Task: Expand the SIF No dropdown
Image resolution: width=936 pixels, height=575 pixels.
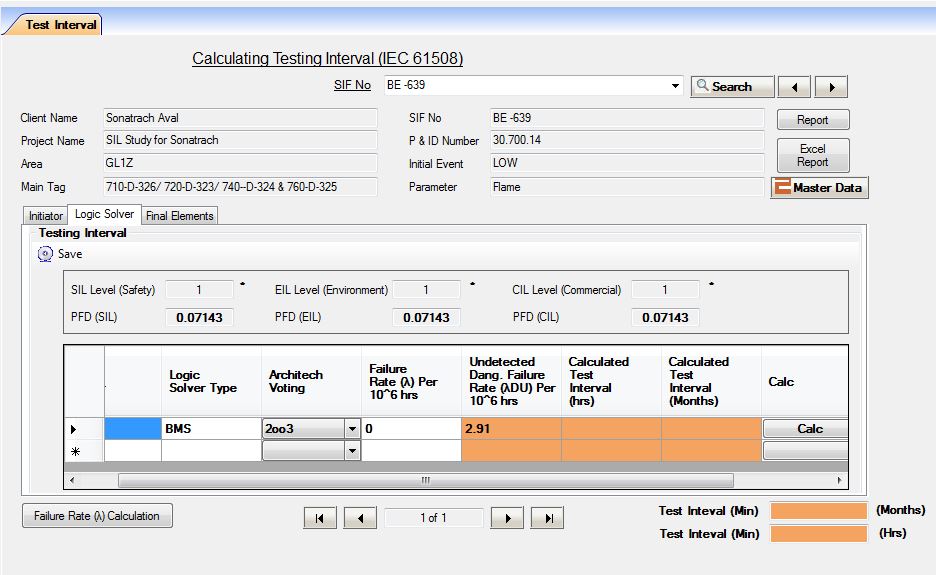Action: [676, 86]
